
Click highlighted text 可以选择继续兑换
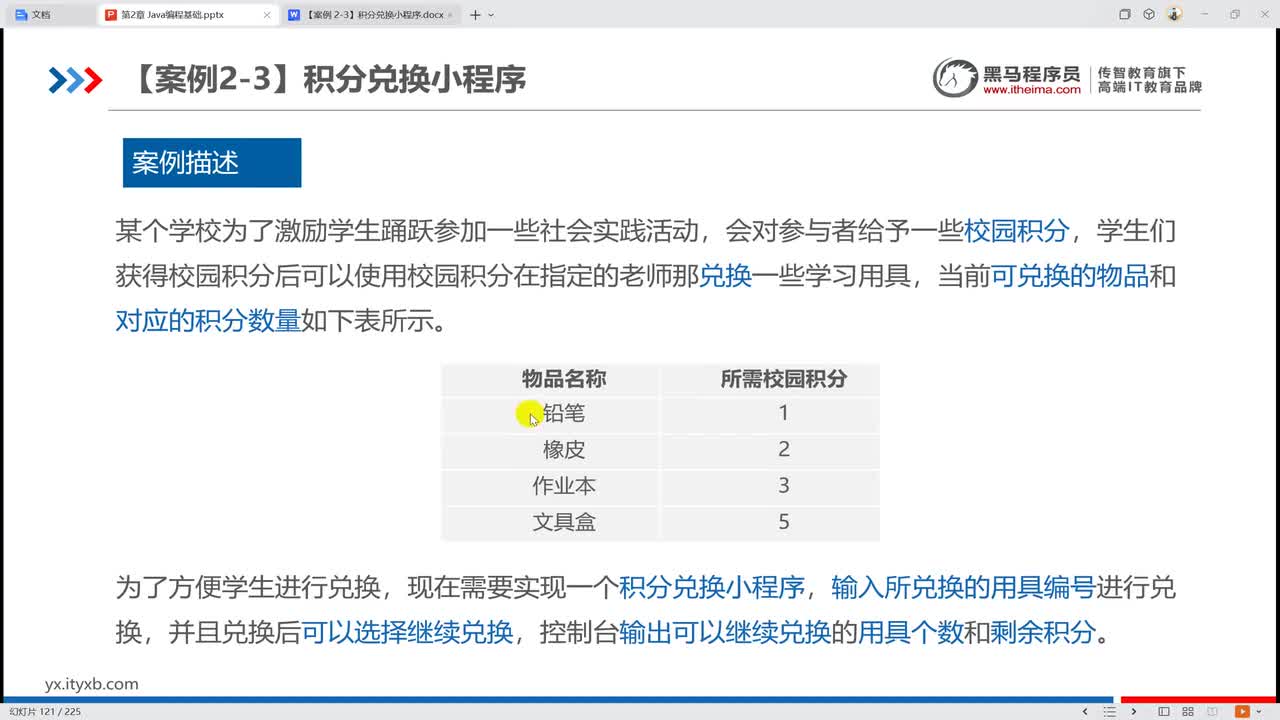[x=407, y=632]
